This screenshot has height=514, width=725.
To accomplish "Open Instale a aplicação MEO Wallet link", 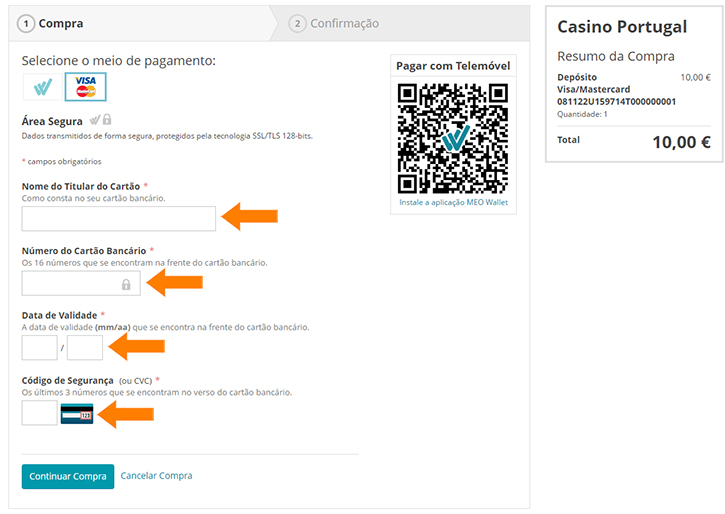I will click(454, 202).
